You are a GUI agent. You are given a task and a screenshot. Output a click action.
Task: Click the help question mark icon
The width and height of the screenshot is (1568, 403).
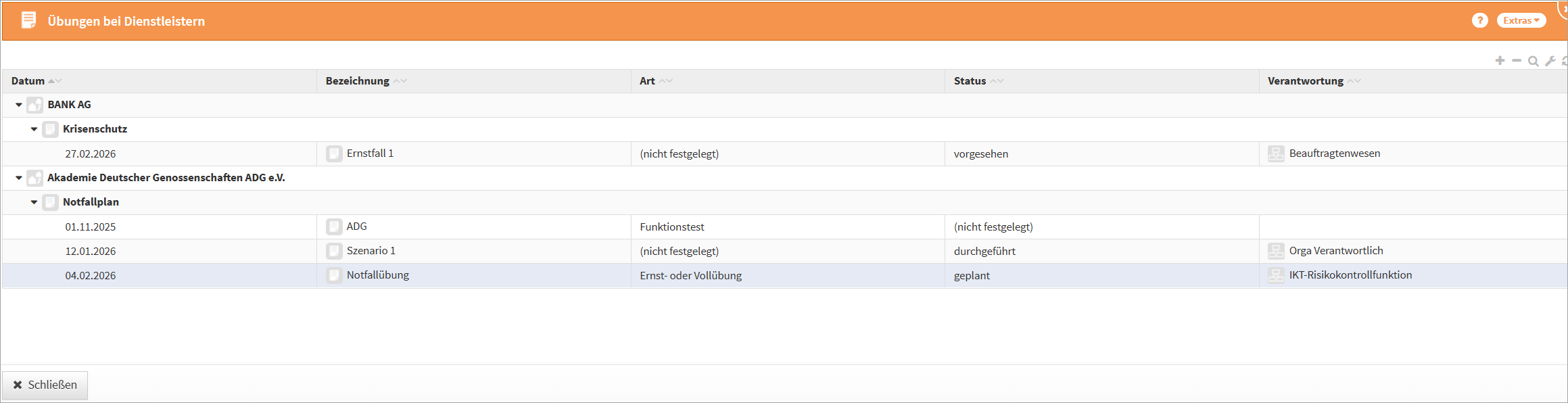coord(1479,20)
